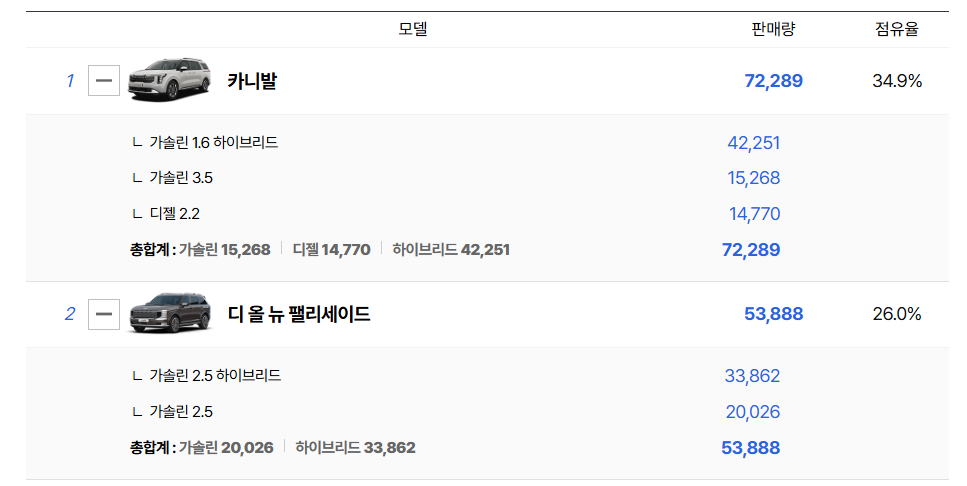This screenshot has width=967, height=486.
Task: Open the white 카니발 car thumbnail
Action: (169, 79)
